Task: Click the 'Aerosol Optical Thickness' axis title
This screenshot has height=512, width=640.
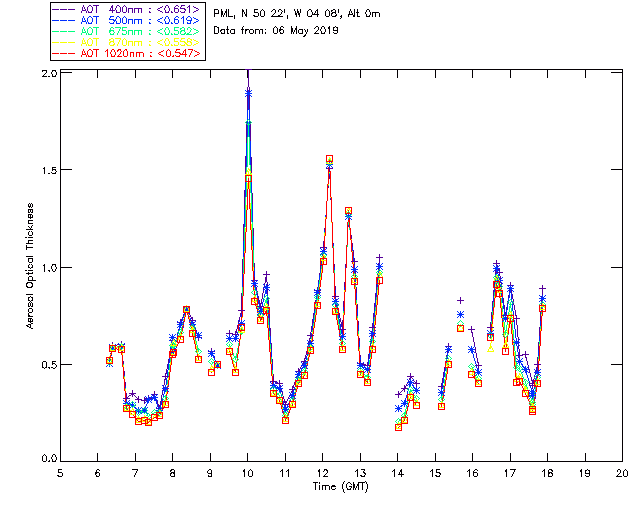Action: (x=30, y=266)
